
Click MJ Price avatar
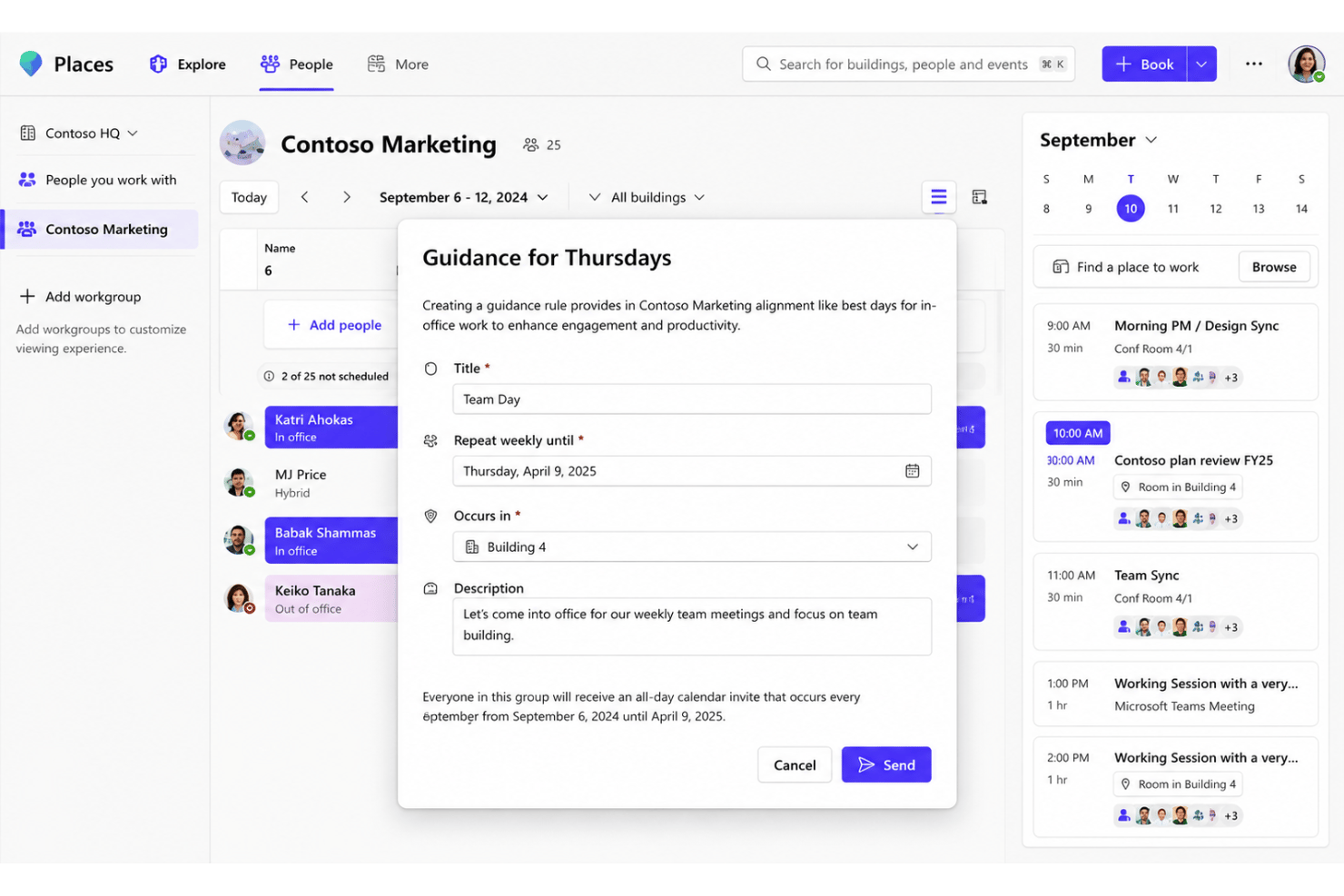[239, 483]
